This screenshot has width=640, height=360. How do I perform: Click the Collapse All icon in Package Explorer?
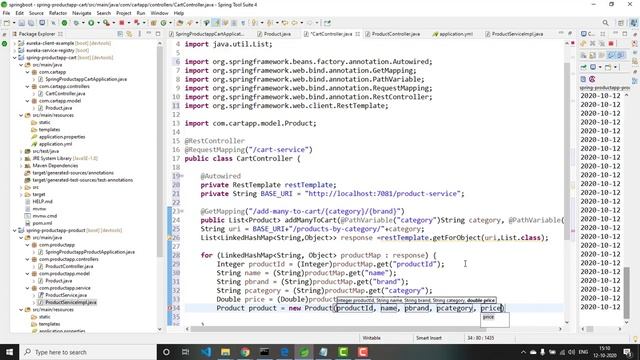pyautogui.click(x=120, y=34)
